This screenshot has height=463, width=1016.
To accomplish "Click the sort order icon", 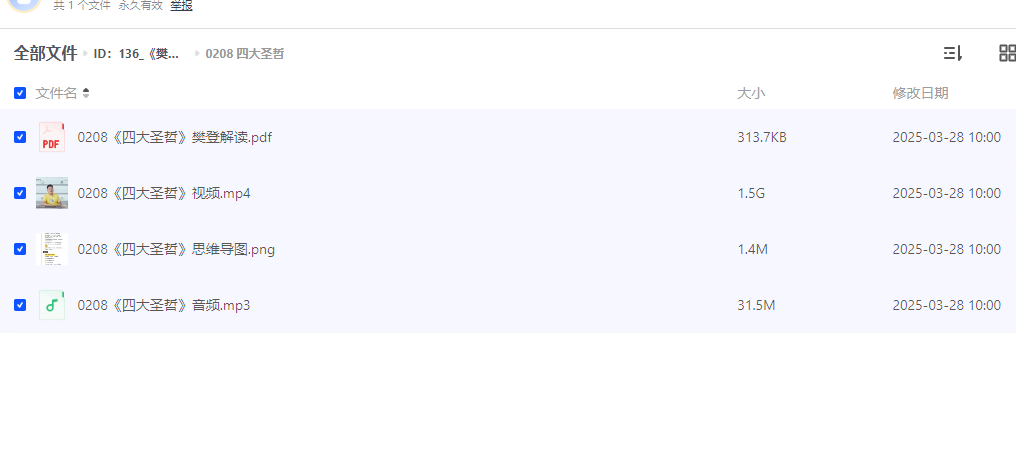I will pos(952,54).
